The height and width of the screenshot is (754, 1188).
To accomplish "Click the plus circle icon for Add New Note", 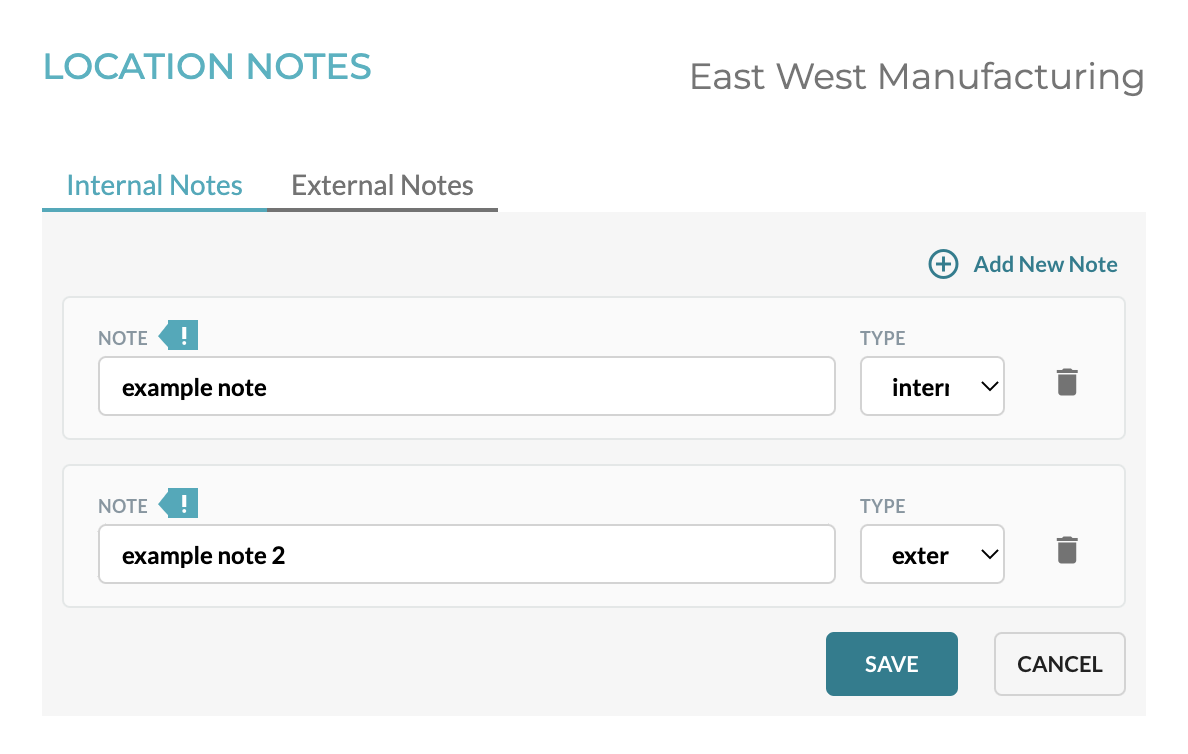I will pos(943,264).
